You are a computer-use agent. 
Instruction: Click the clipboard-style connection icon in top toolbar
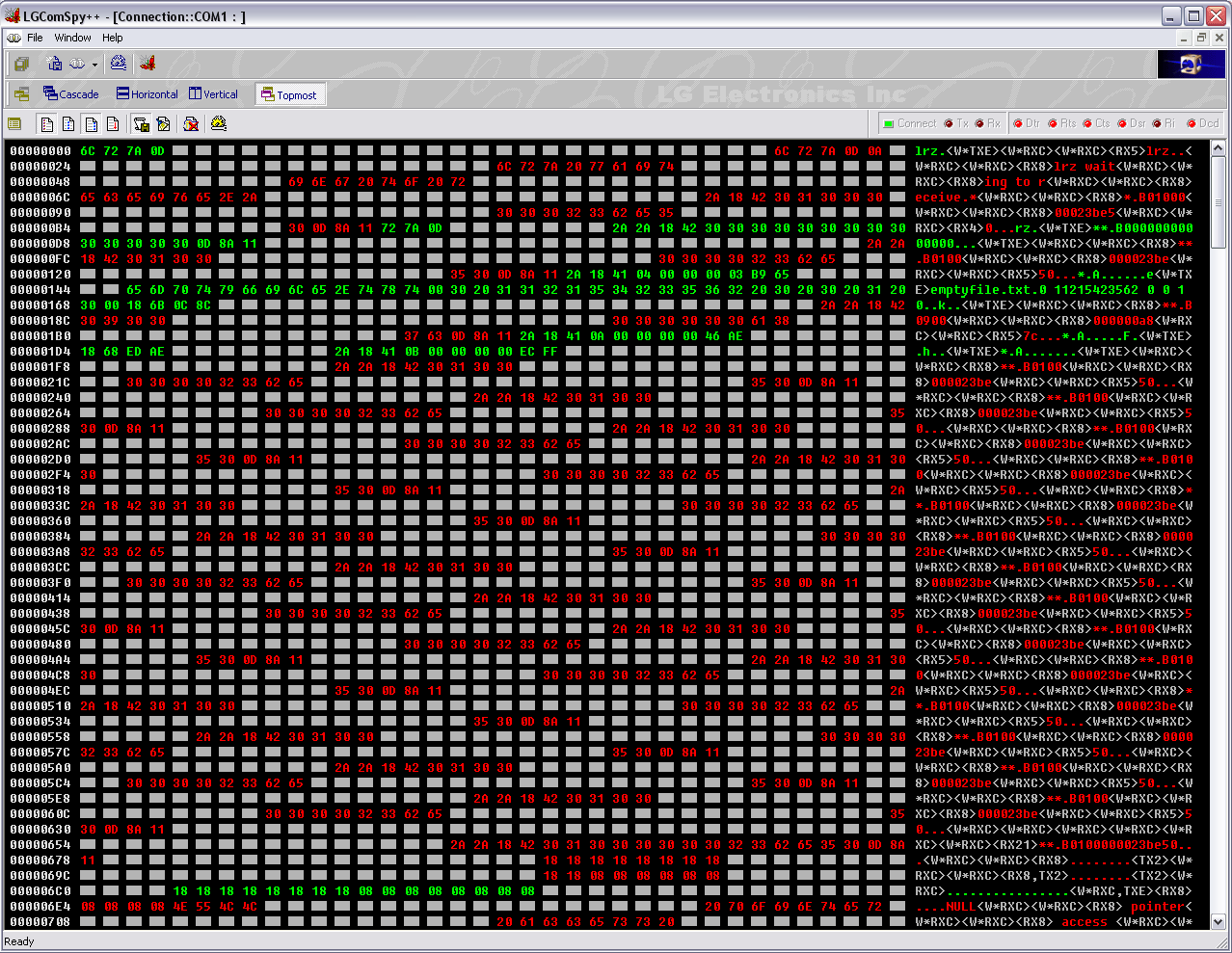pos(54,64)
